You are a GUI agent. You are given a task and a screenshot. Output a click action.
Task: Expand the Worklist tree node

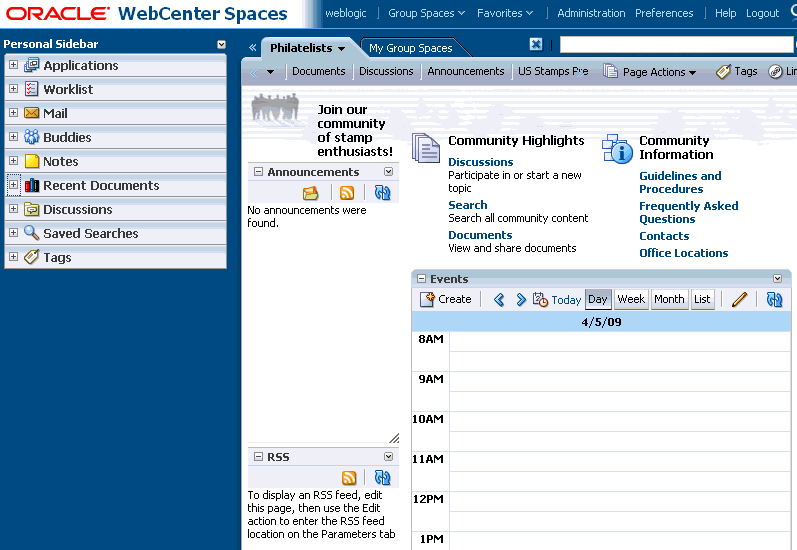point(14,88)
